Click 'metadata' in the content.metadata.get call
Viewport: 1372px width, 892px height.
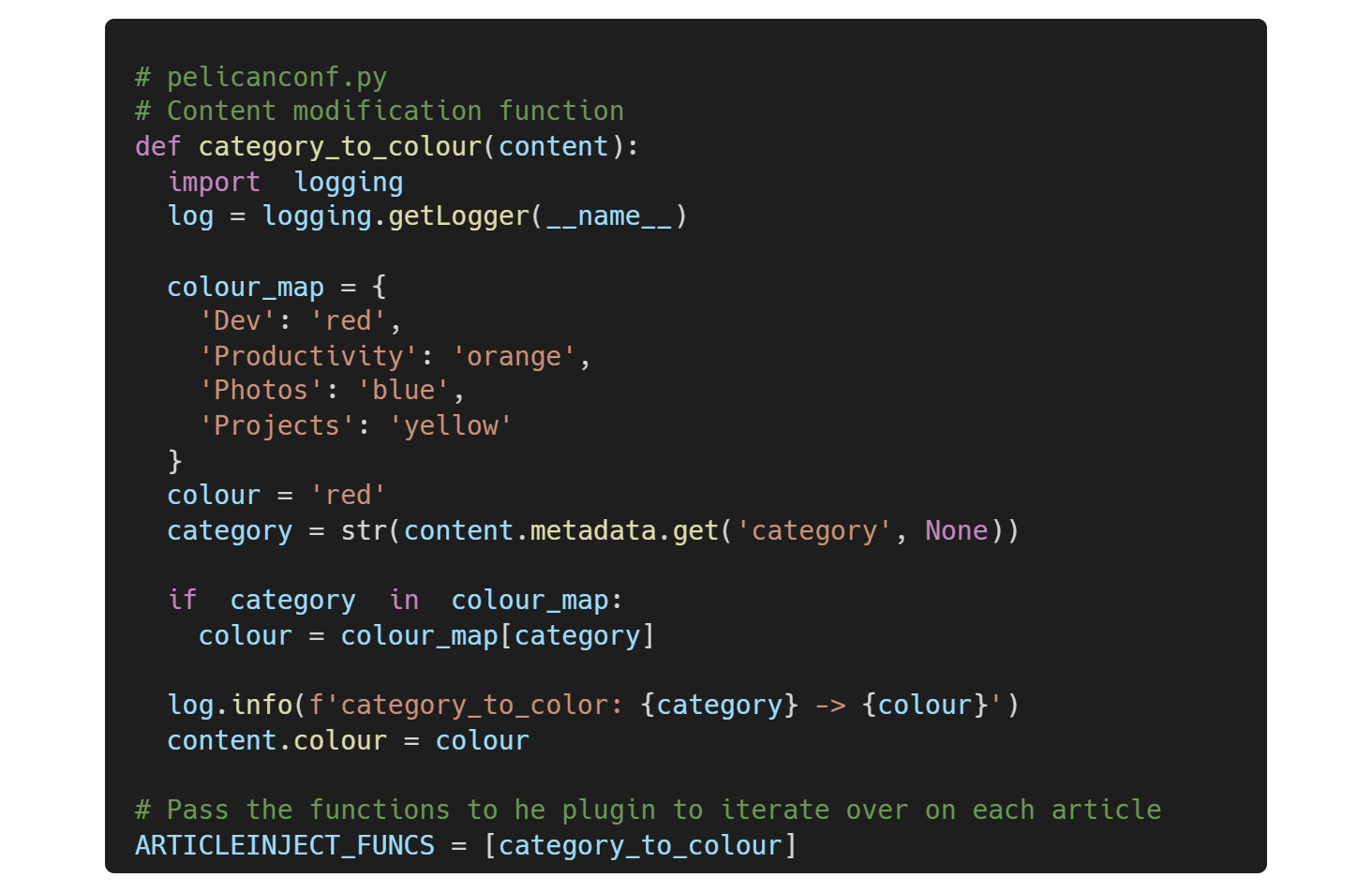click(x=592, y=531)
